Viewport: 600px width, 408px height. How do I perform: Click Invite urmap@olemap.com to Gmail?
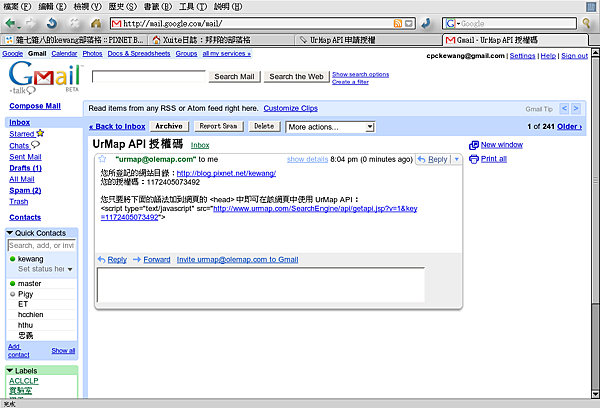[237, 259]
